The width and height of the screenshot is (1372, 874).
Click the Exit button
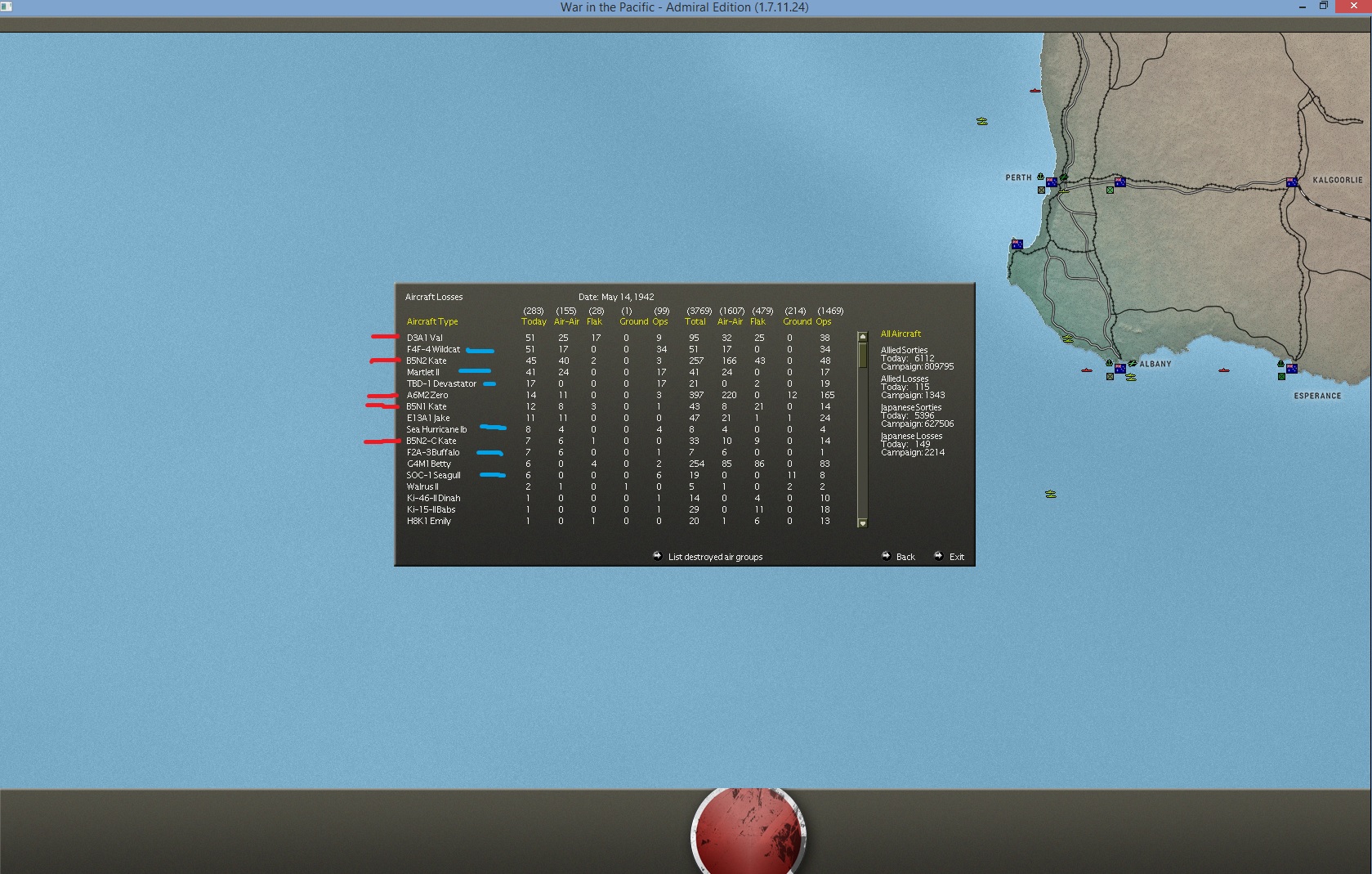pyautogui.click(x=957, y=557)
